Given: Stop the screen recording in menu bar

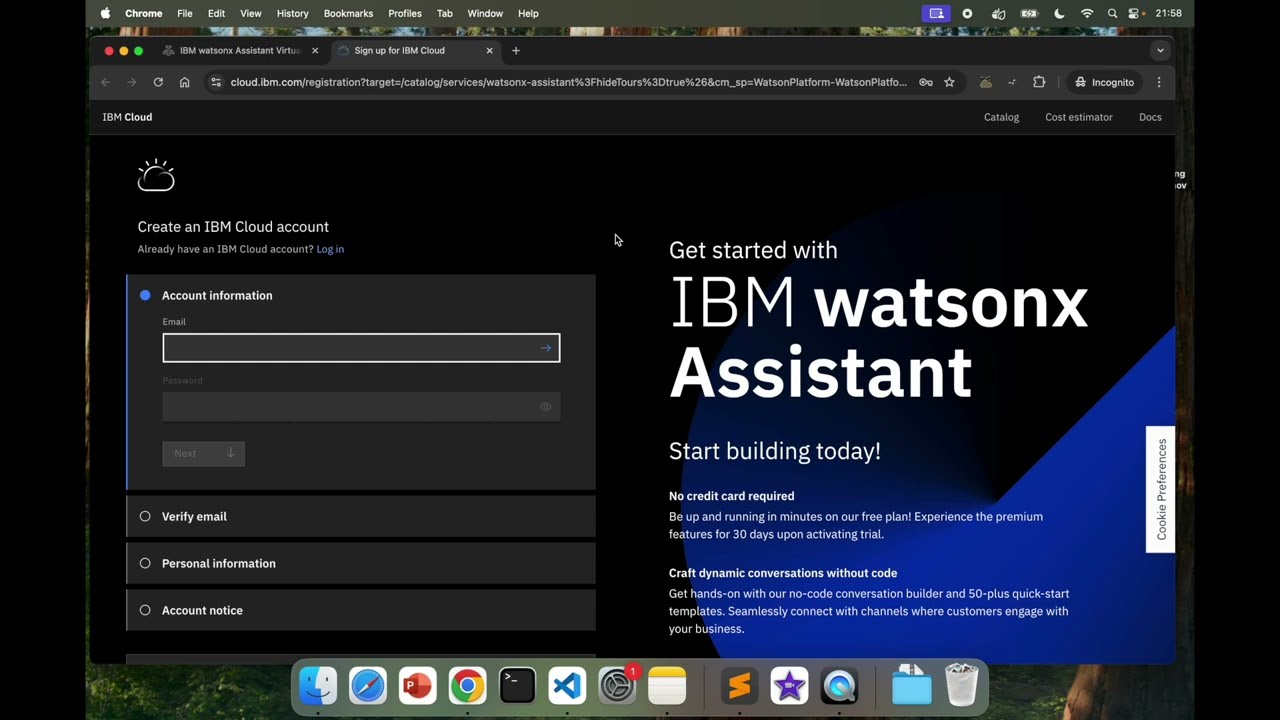Looking at the screenshot, I should click(967, 13).
